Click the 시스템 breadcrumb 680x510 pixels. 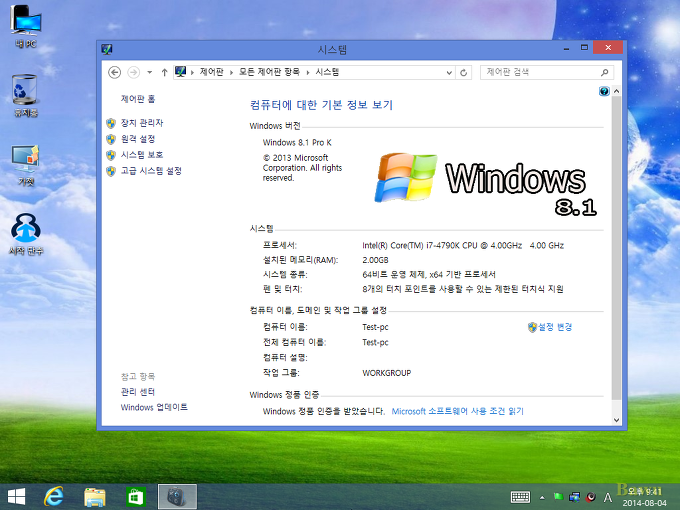point(327,72)
